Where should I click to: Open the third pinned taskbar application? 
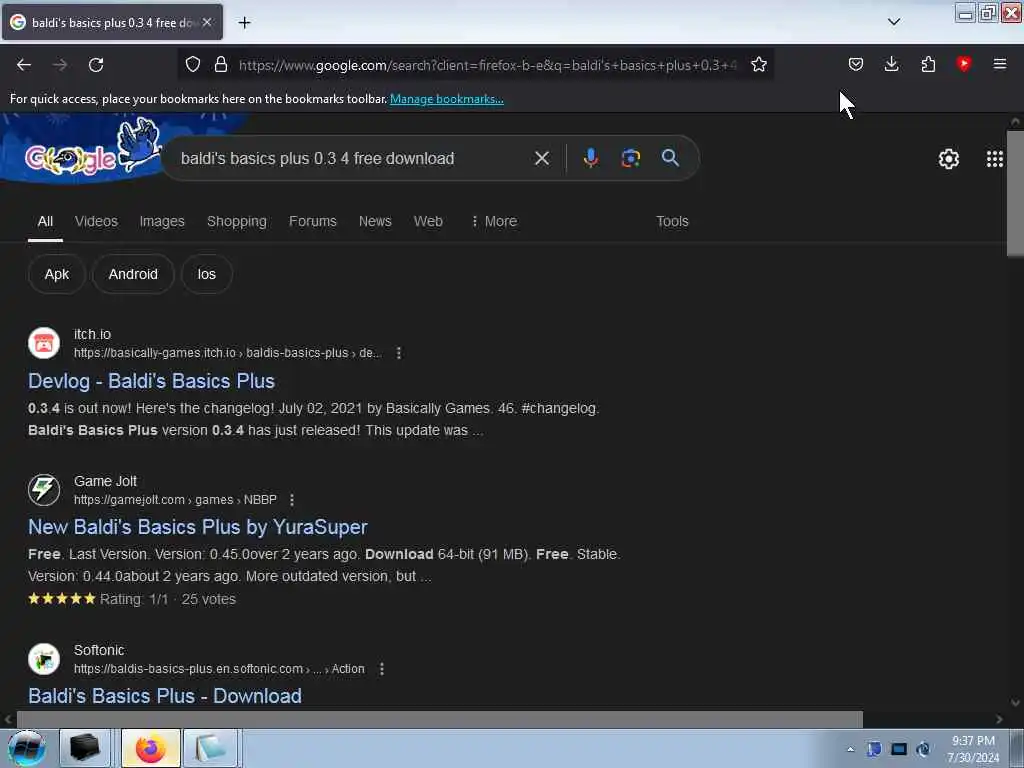[x=210, y=748]
